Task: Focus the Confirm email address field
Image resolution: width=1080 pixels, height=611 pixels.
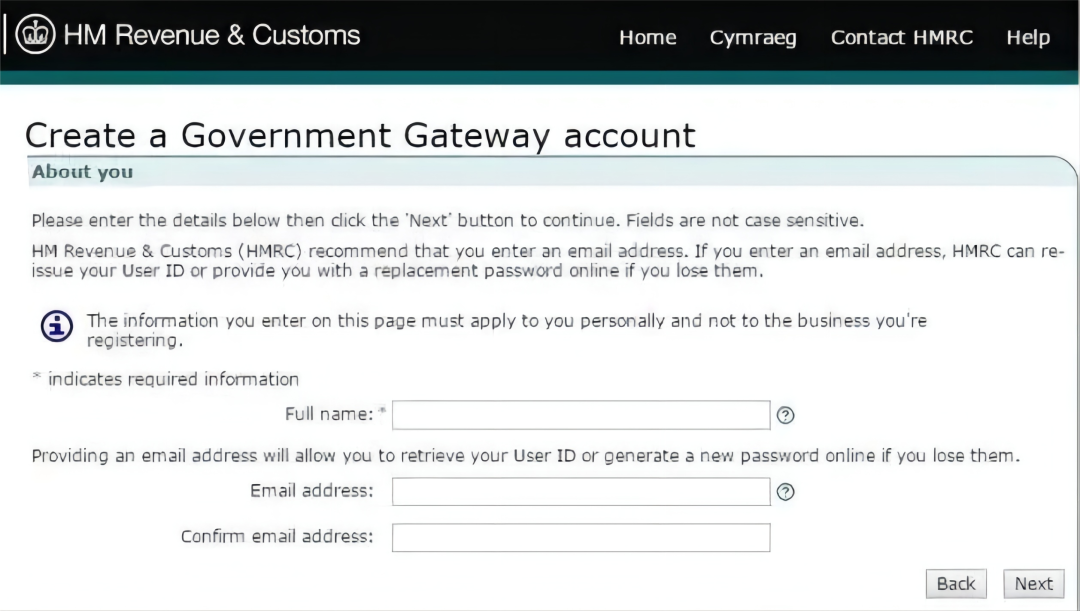Action: (x=580, y=538)
